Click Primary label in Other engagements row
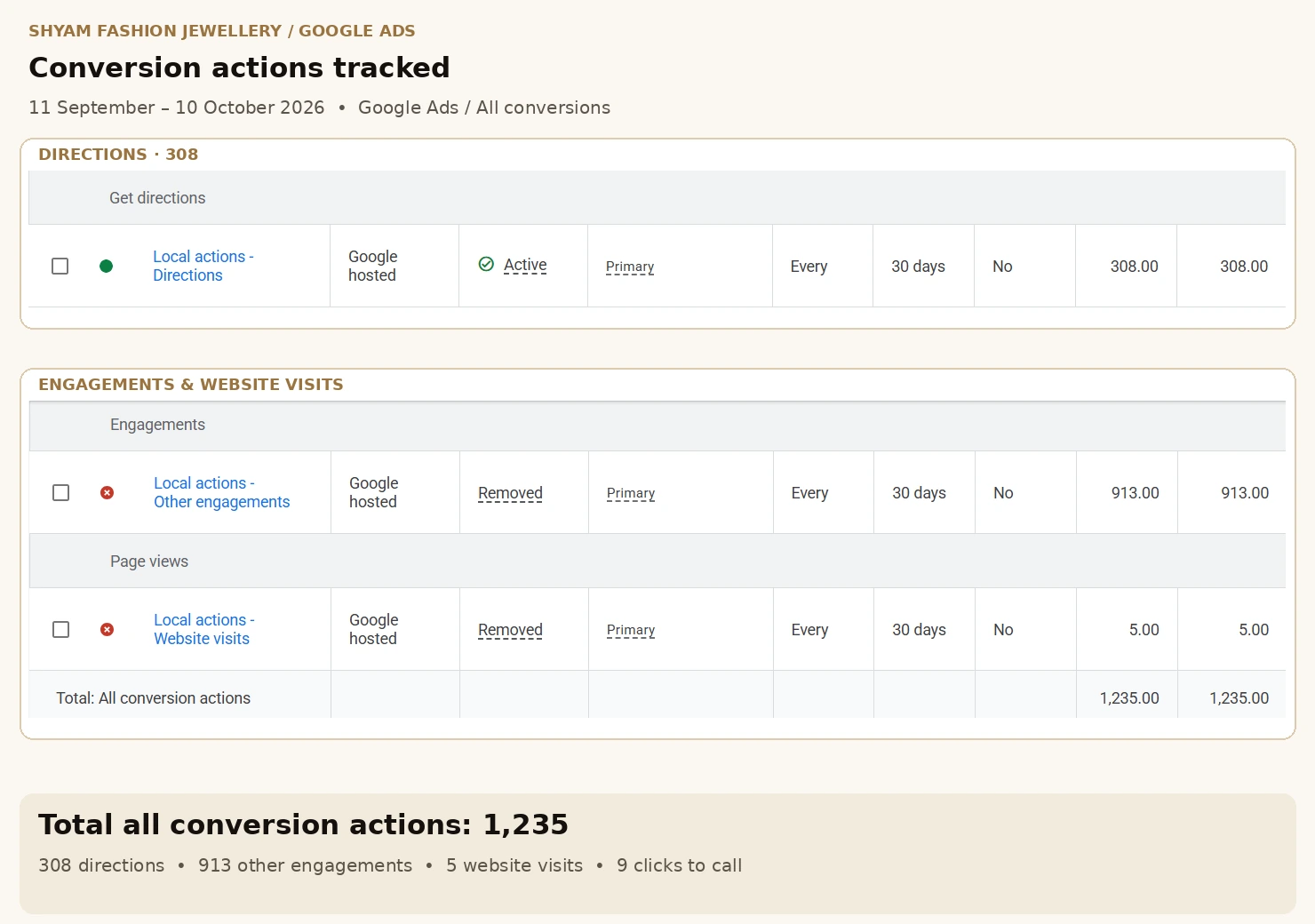The height and width of the screenshot is (924, 1315). pyautogui.click(x=631, y=493)
